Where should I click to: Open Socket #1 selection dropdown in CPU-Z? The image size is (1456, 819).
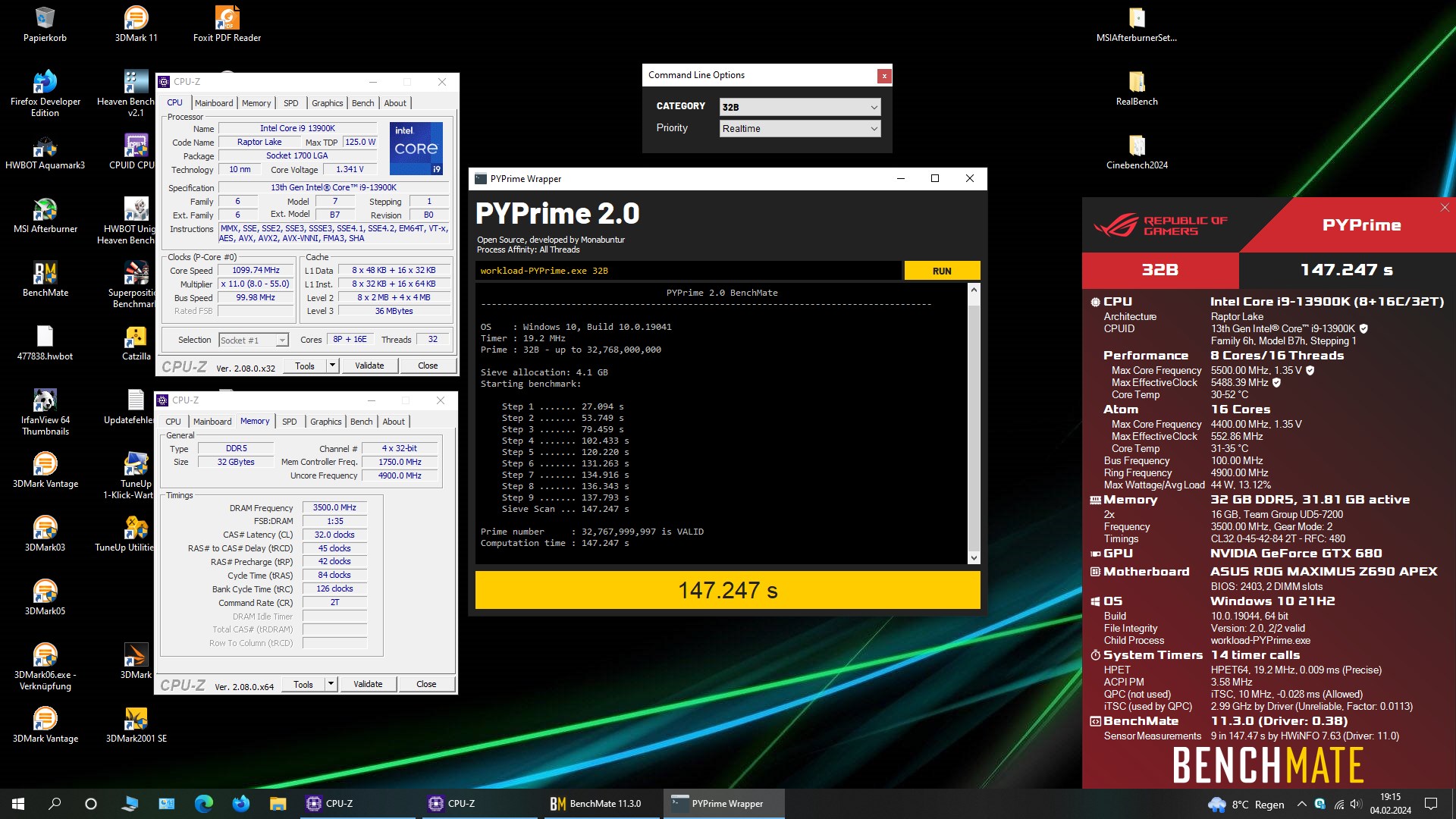click(253, 340)
